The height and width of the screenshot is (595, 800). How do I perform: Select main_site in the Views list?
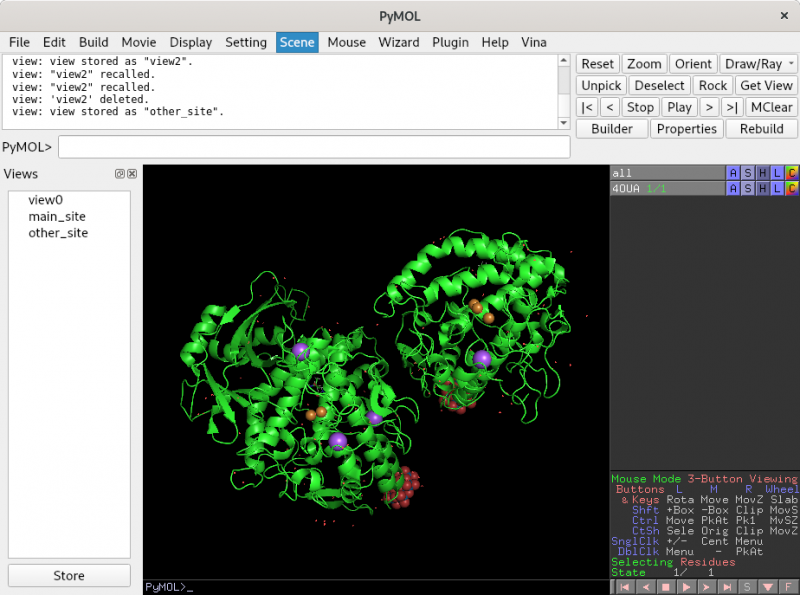(x=57, y=216)
